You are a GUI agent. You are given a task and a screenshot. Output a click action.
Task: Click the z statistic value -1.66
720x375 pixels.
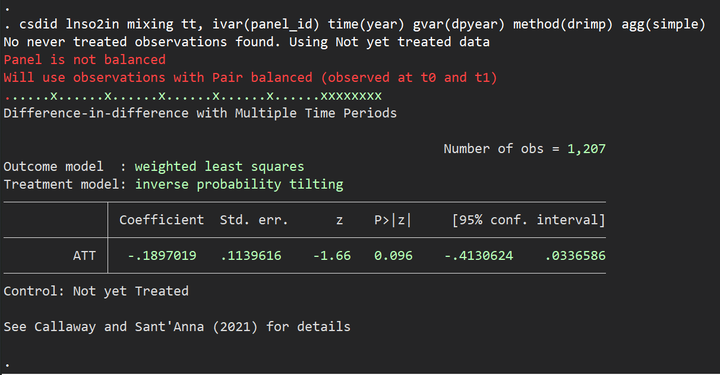[x=332, y=256]
